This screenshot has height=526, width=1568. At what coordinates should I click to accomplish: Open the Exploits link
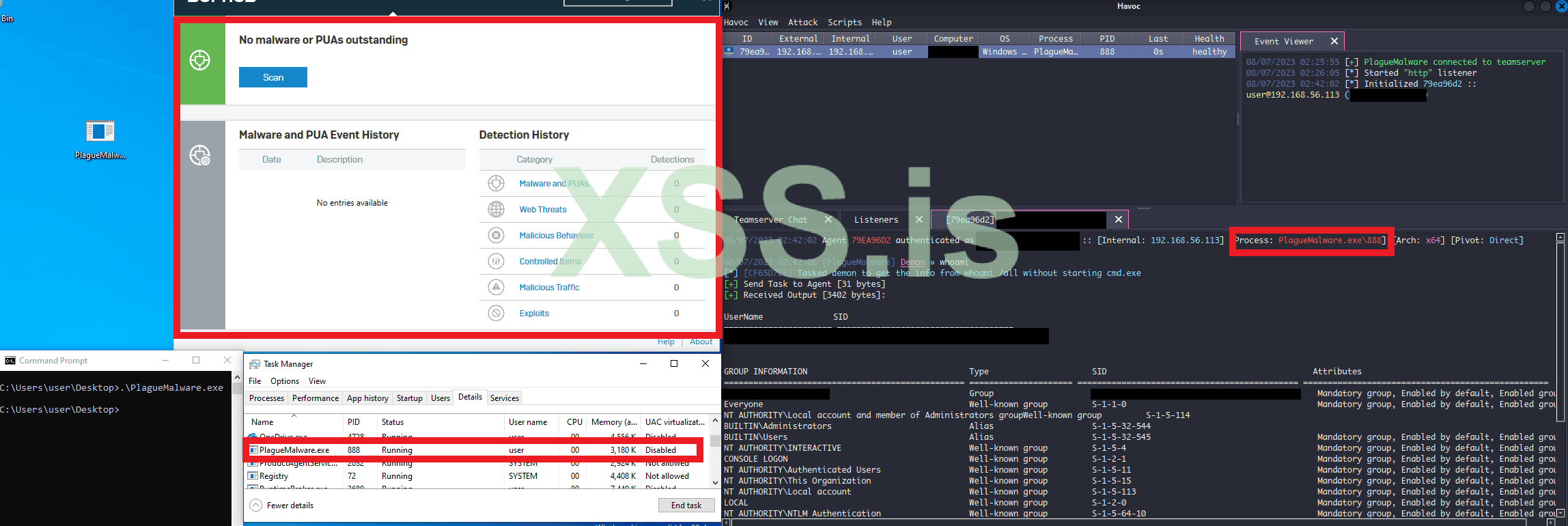[x=534, y=313]
